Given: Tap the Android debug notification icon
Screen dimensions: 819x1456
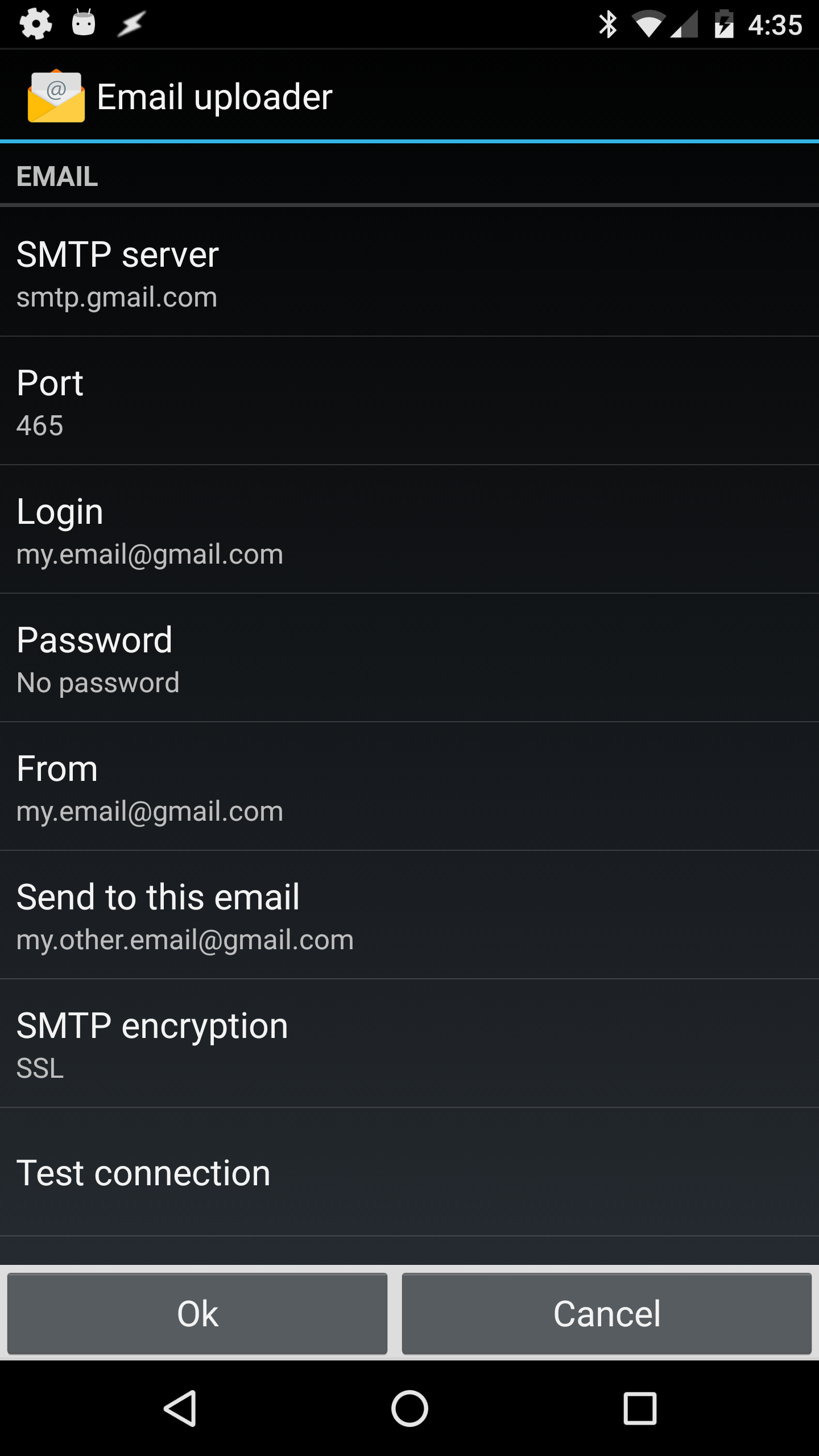Looking at the screenshot, I should (84, 24).
